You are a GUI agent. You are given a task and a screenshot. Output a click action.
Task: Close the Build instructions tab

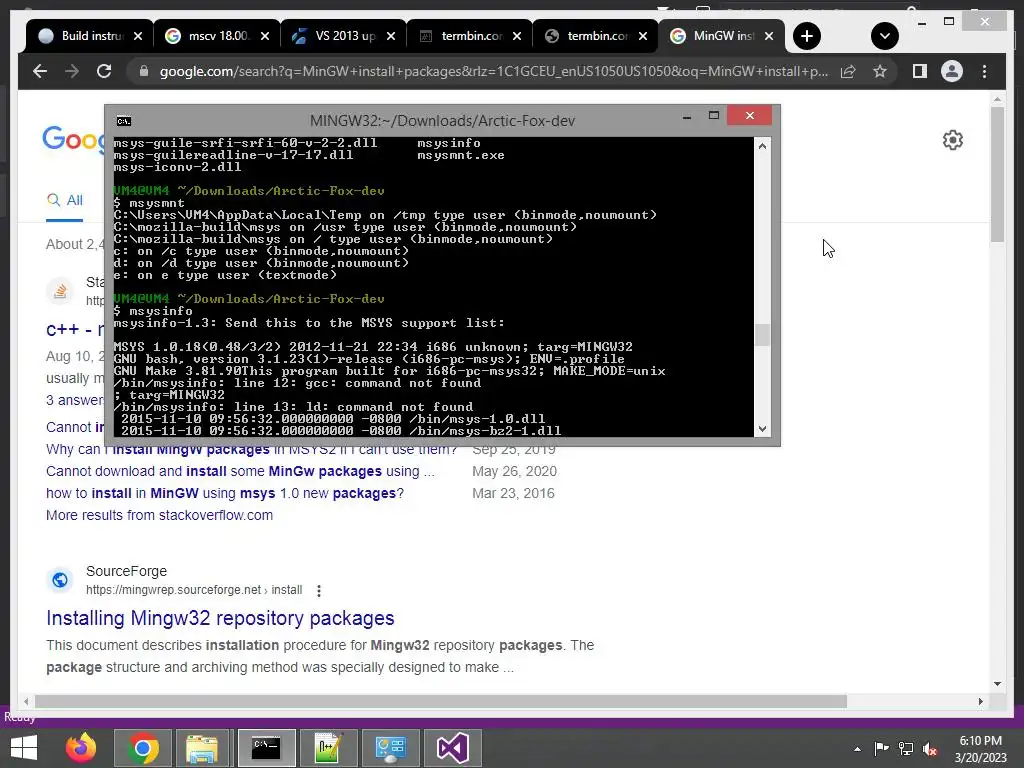pos(138,36)
